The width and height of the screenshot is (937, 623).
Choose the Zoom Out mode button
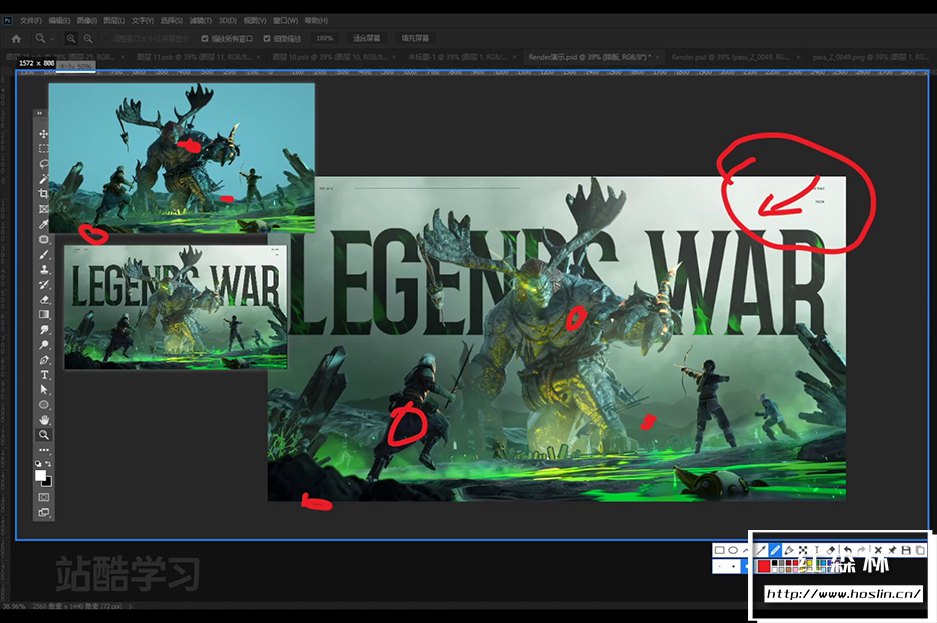pyautogui.click(x=88, y=38)
